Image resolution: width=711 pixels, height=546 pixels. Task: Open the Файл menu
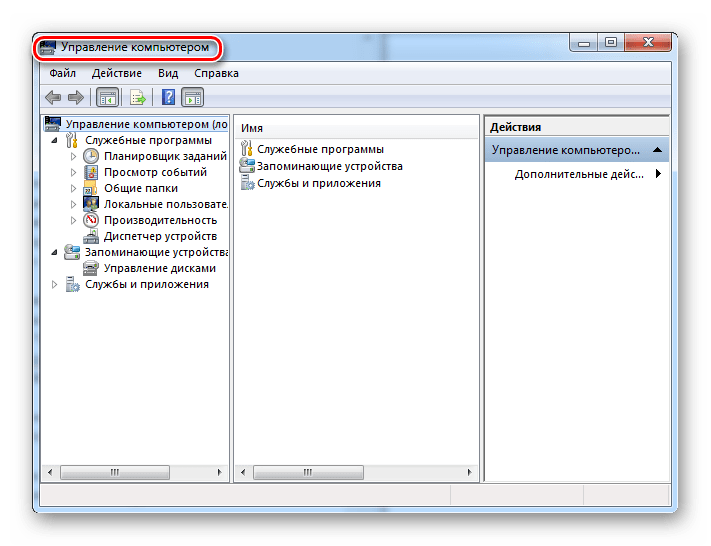[x=63, y=73]
